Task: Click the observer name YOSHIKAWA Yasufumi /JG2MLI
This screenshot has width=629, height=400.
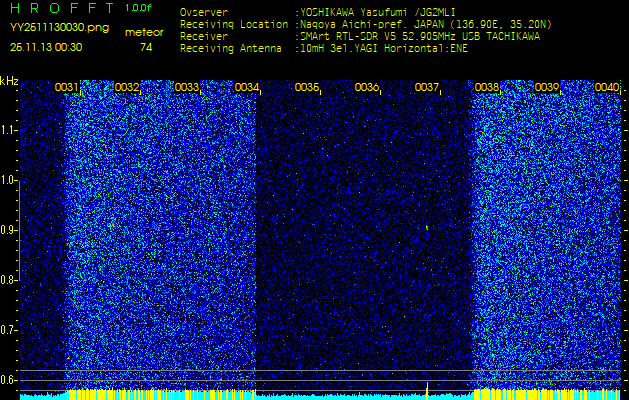Action: (378, 13)
